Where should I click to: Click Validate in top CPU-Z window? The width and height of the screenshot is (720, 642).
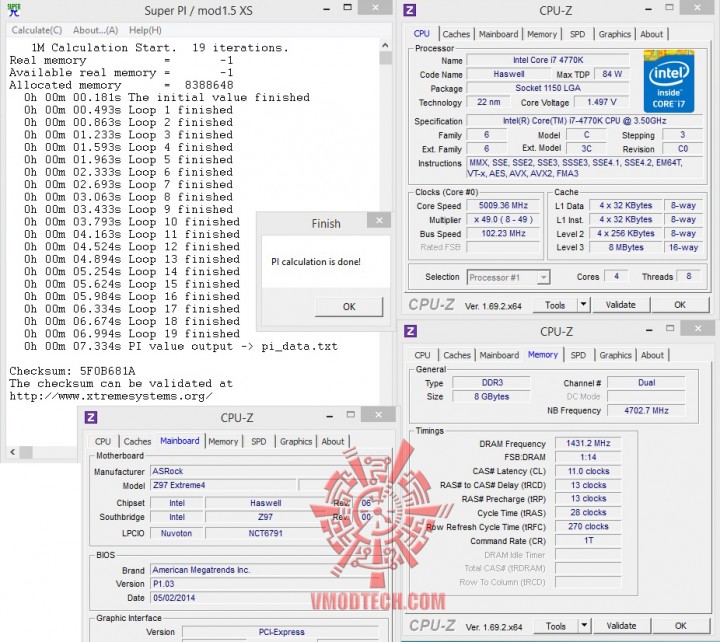tap(620, 304)
